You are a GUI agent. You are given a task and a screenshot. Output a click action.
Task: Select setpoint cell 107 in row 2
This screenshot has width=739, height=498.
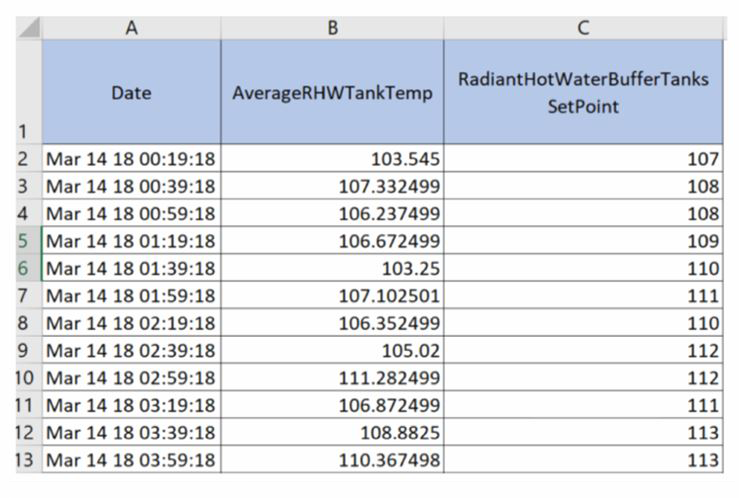[583, 158]
